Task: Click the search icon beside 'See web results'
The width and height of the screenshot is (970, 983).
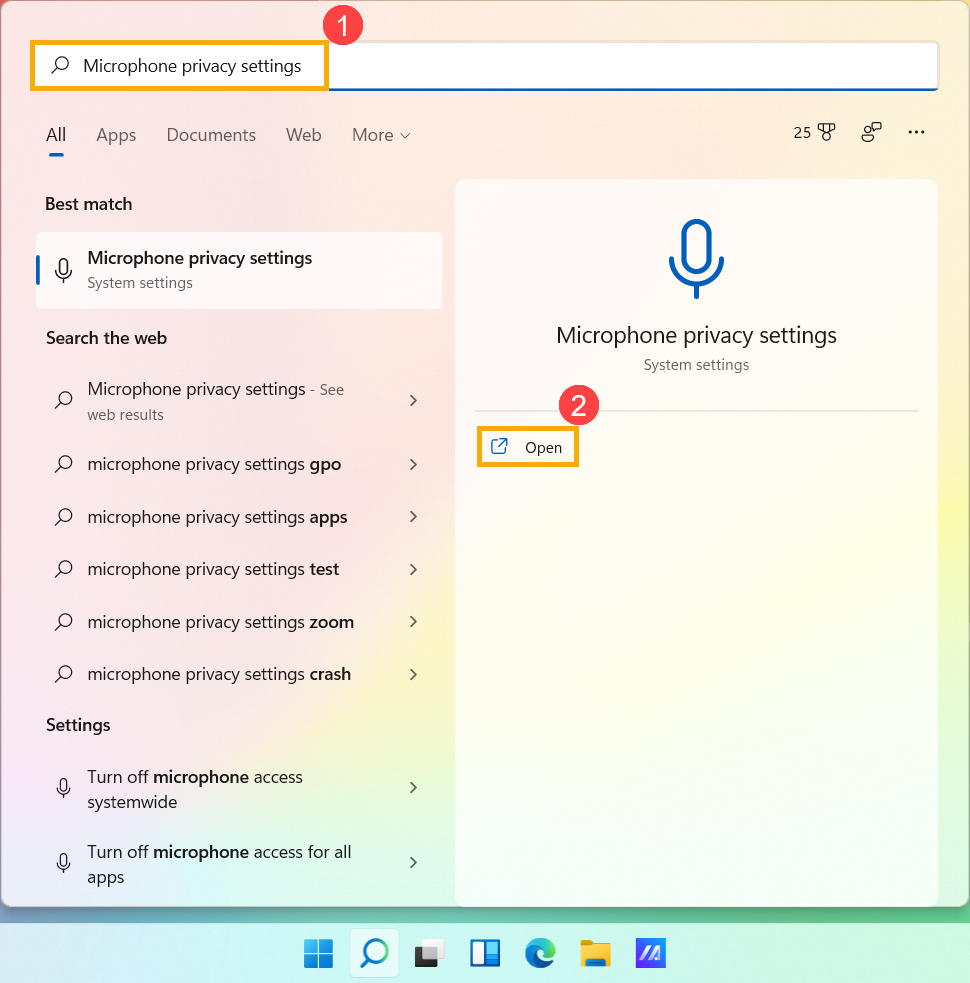Action: tap(63, 400)
